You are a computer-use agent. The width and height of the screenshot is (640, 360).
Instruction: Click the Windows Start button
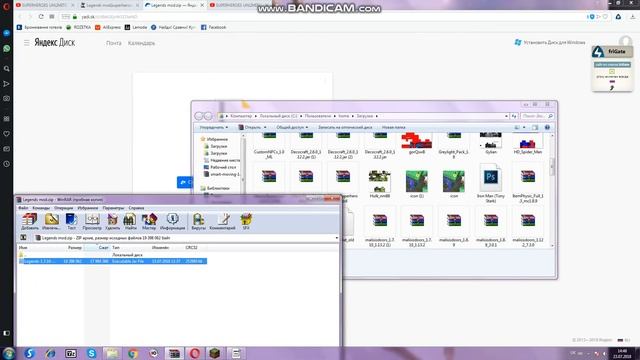[x=9, y=353]
